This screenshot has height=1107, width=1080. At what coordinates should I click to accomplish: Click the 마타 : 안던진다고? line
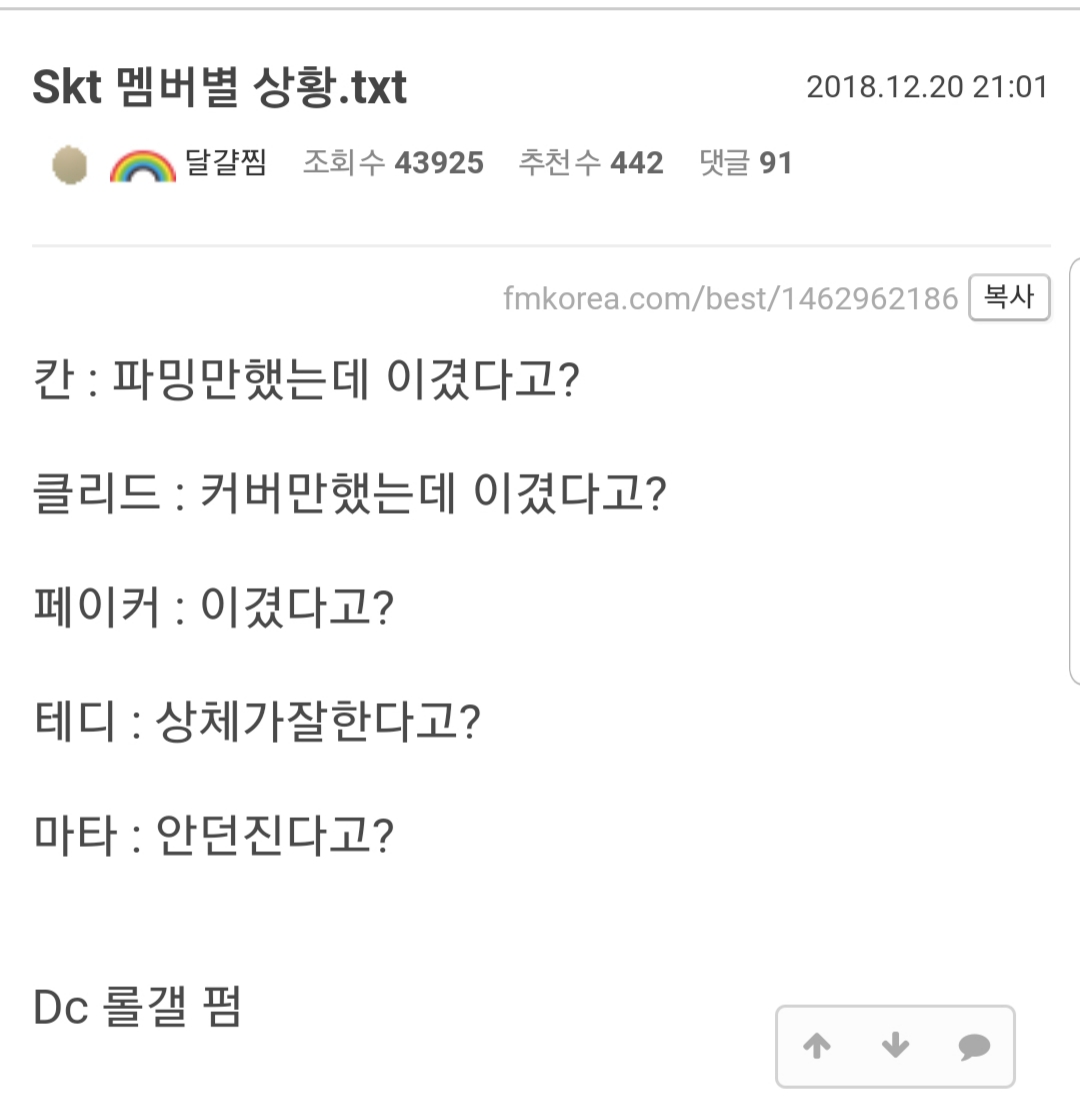214,834
